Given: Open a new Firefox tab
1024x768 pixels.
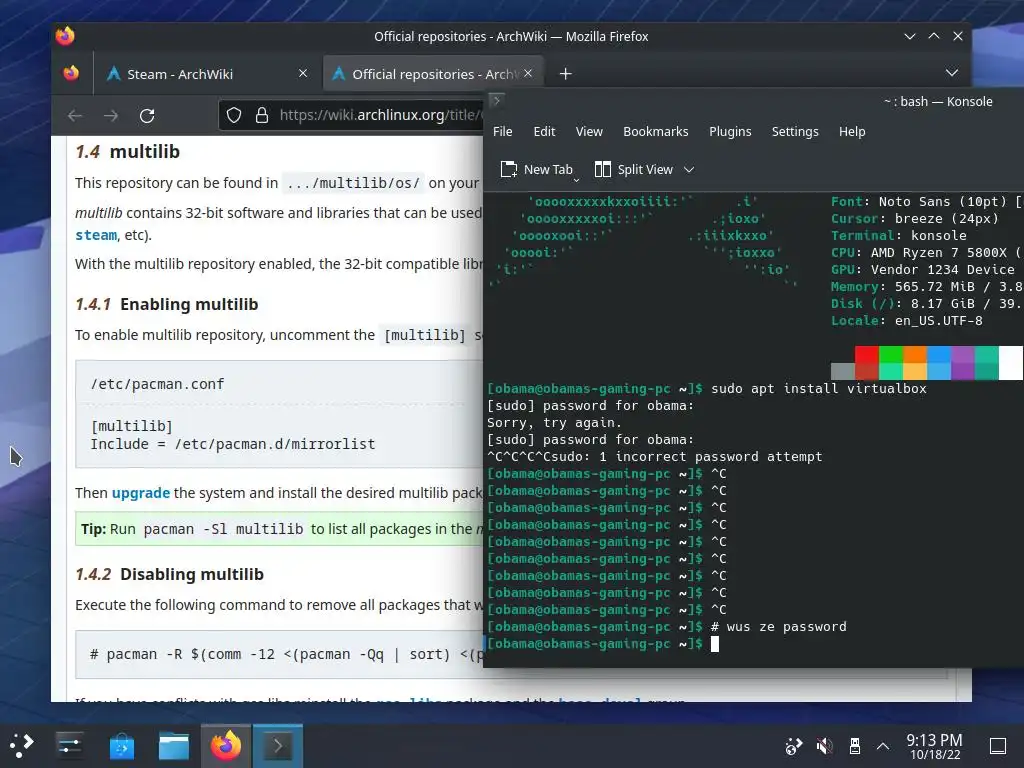Looking at the screenshot, I should [566, 74].
